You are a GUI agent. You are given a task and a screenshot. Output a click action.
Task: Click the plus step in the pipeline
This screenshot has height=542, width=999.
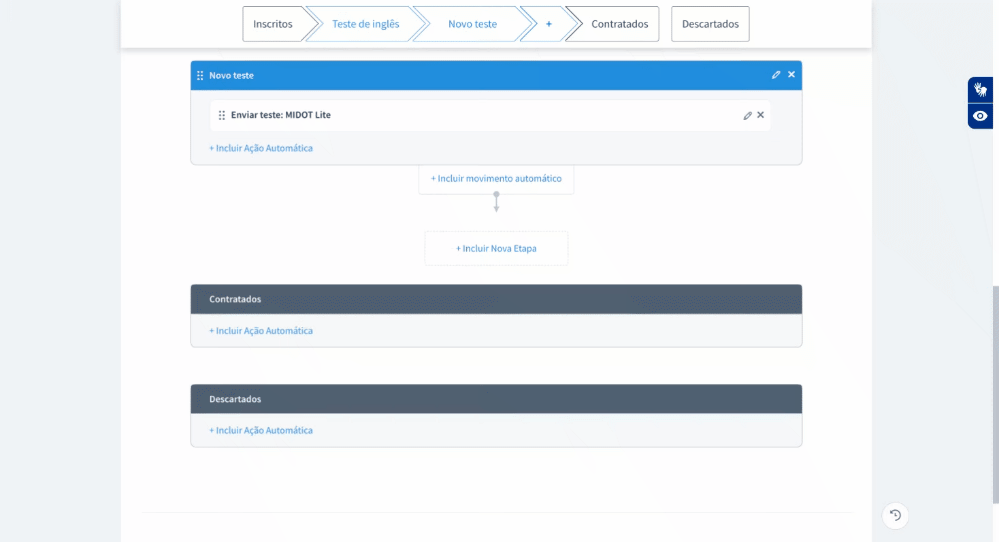click(x=548, y=24)
